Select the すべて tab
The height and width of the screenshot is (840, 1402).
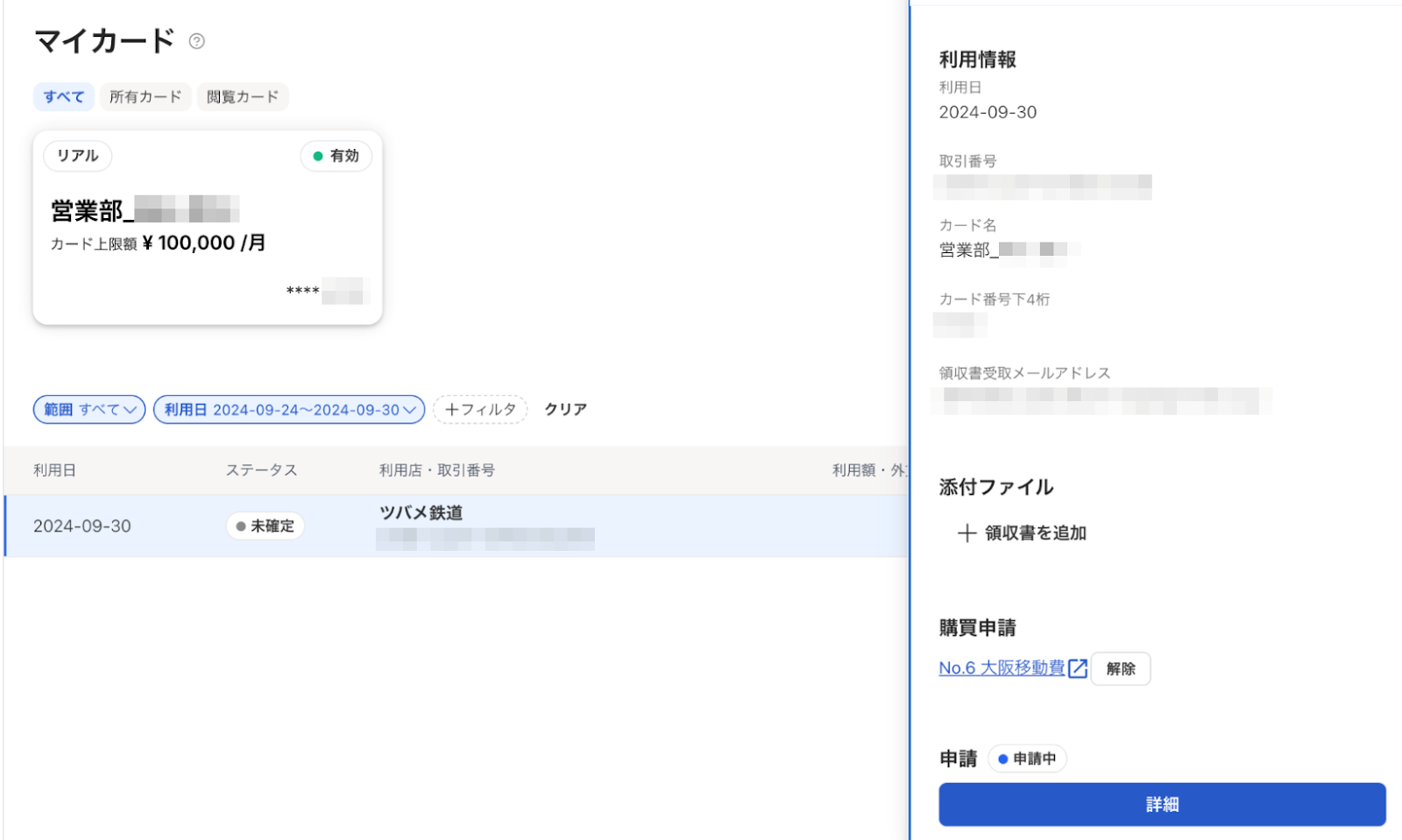tap(64, 96)
